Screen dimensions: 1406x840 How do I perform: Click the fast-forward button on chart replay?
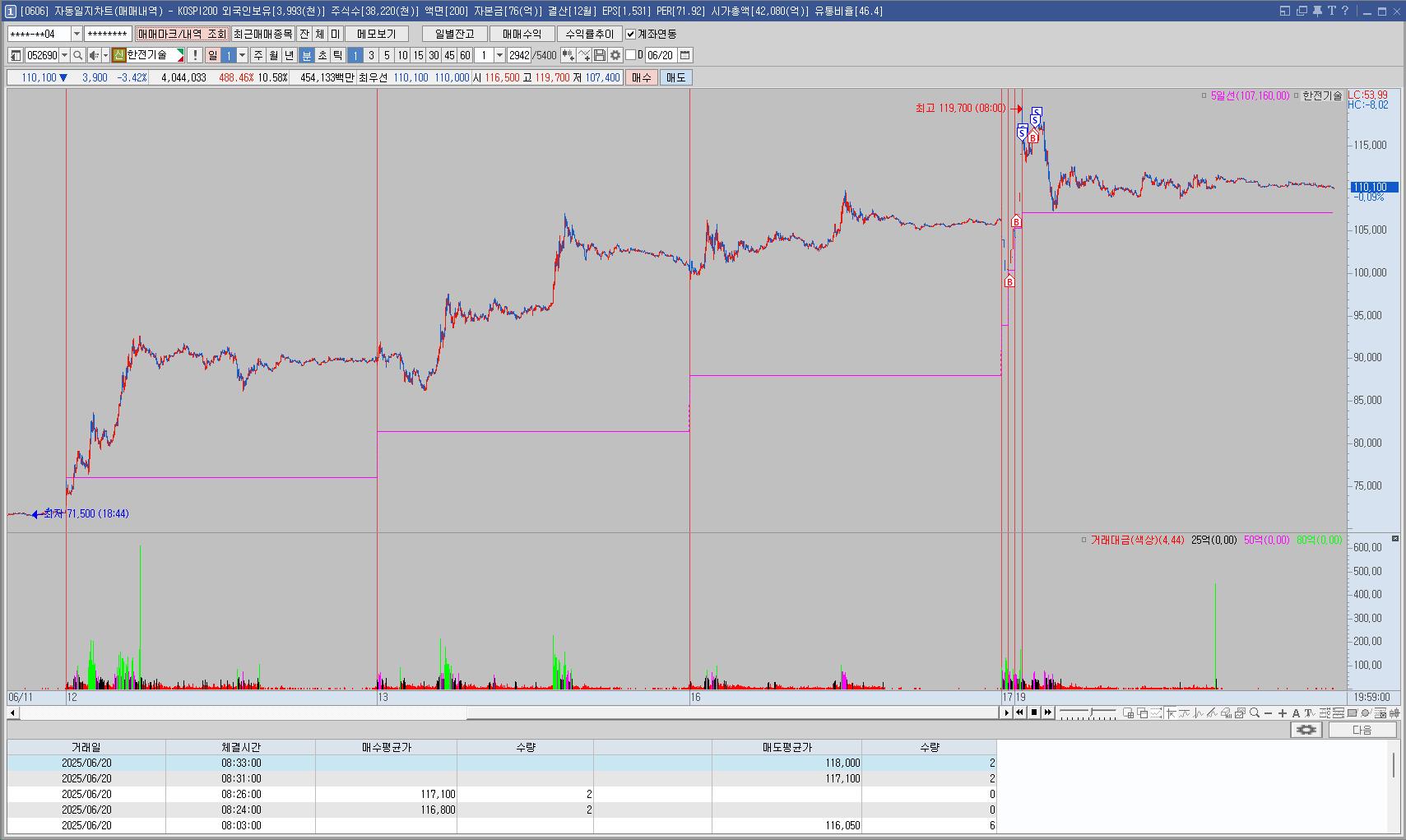[x=1047, y=712]
